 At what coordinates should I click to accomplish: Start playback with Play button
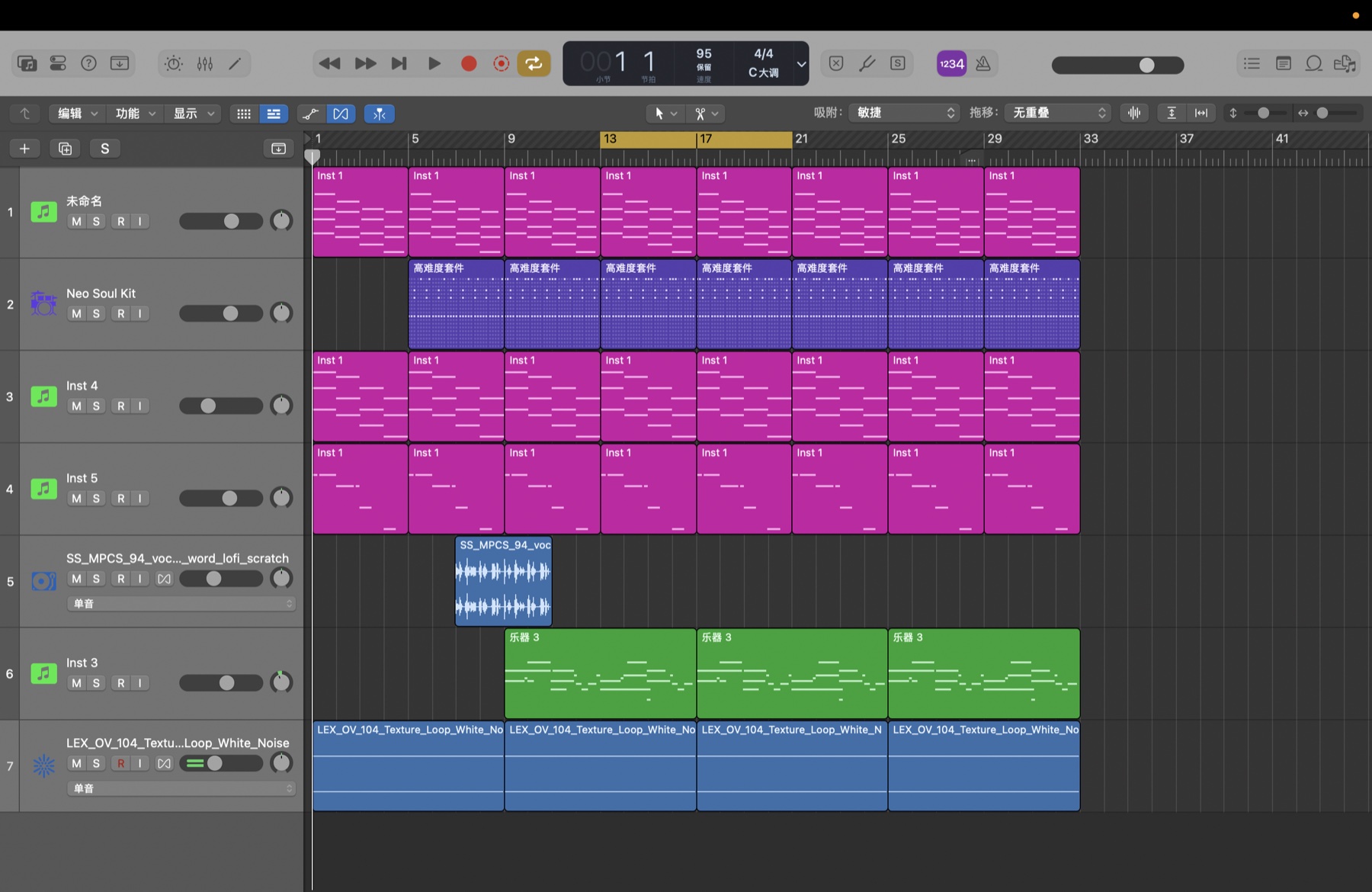click(x=434, y=64)
